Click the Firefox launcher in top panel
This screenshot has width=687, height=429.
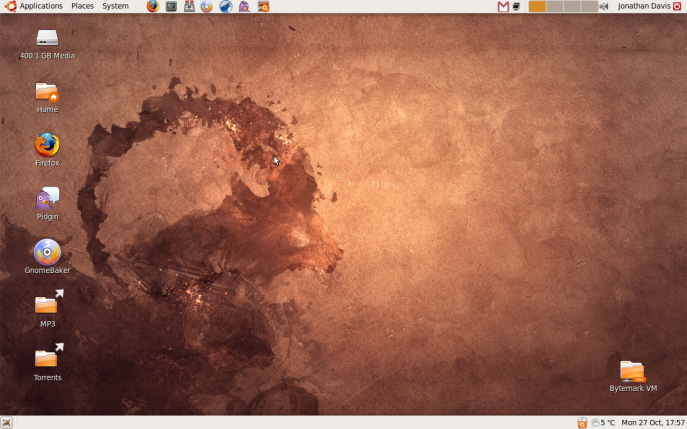[152, 6]
